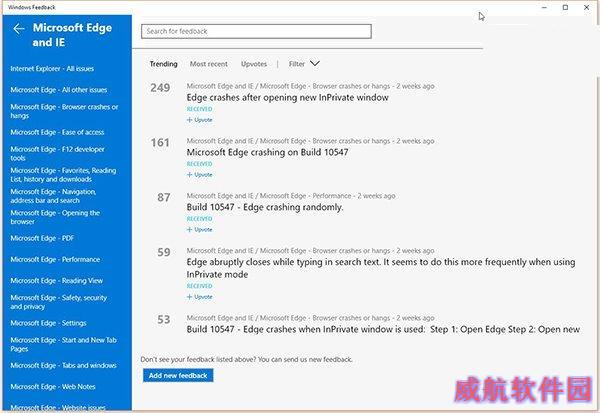Image resolution: width=600 pixels, height=413 pixels.
Task: Select Microsoft Edge - F12 developer tools category
Action: coord(57,153)
